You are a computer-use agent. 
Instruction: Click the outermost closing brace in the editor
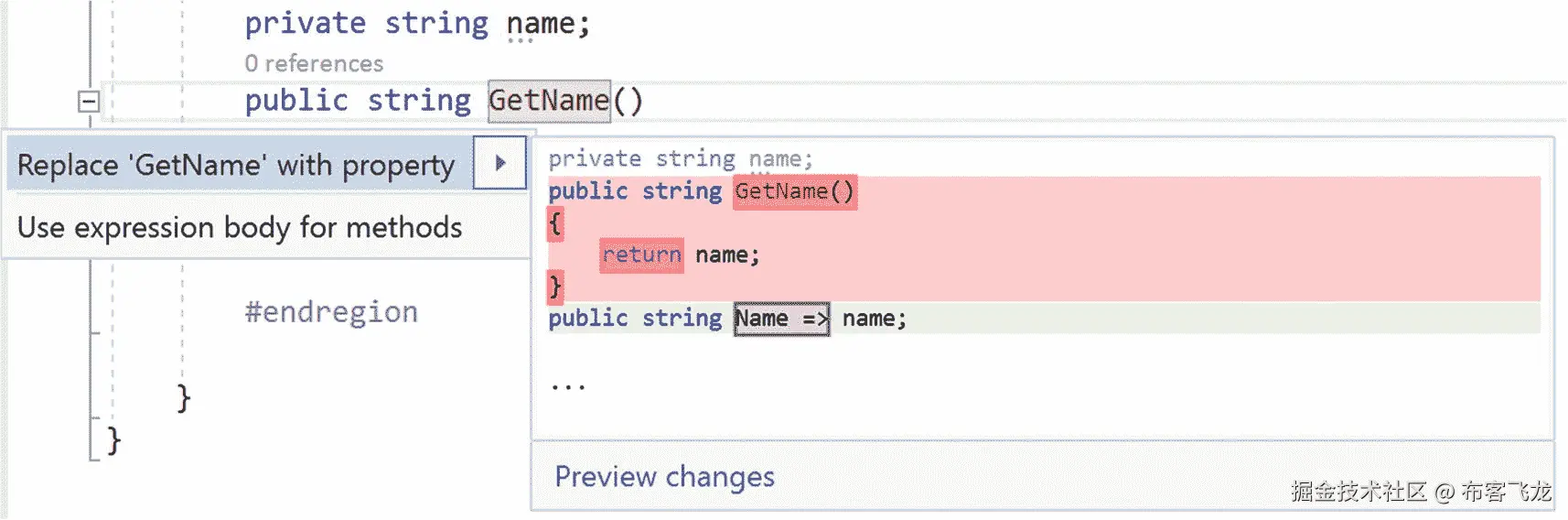(113, 440)
